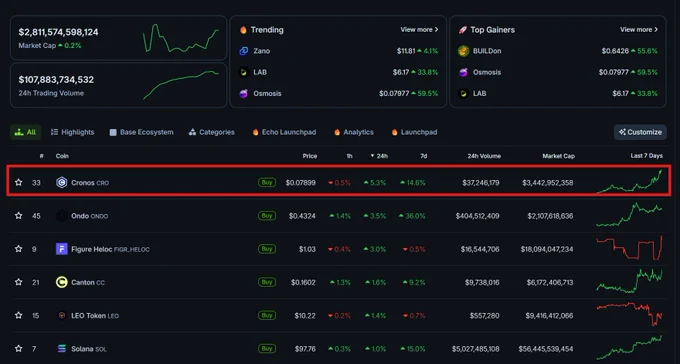Sort by the Coin column header
The image size is (680, 364).
(62, 156)
